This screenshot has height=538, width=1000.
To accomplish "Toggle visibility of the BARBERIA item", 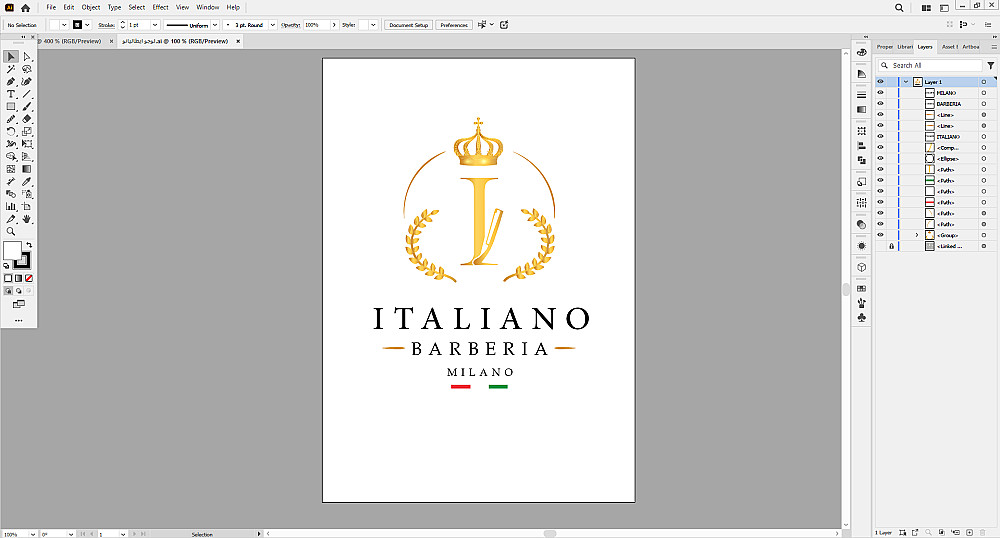I will coord(880,104).
